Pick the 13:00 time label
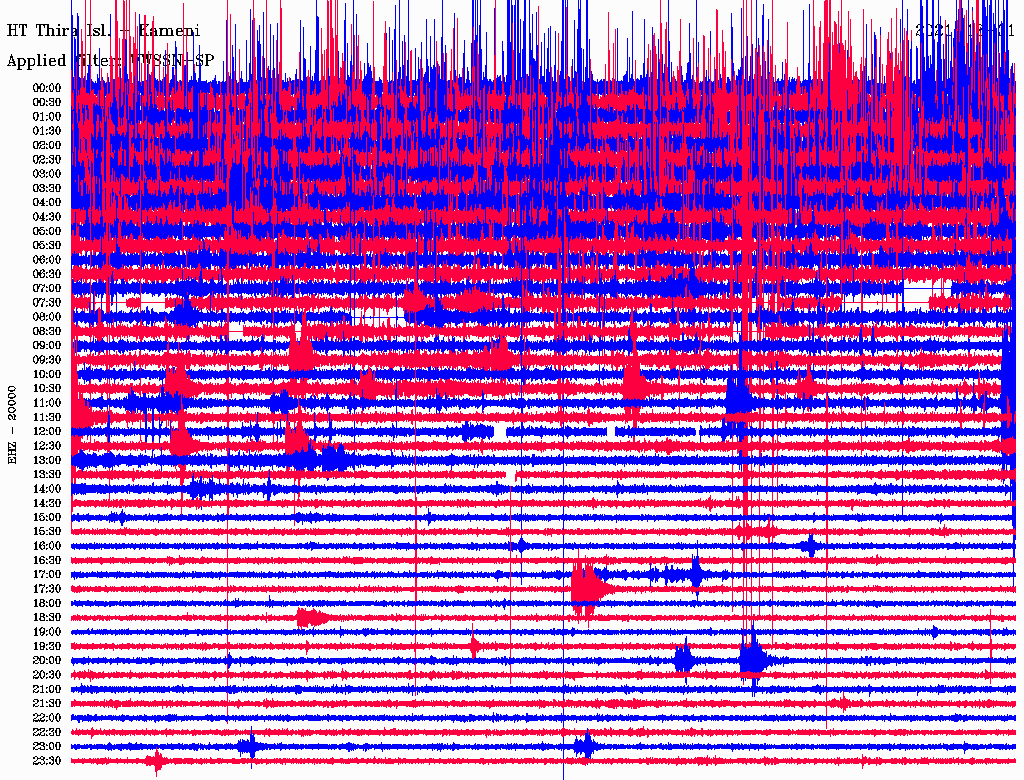 click(x=47, y=461)
